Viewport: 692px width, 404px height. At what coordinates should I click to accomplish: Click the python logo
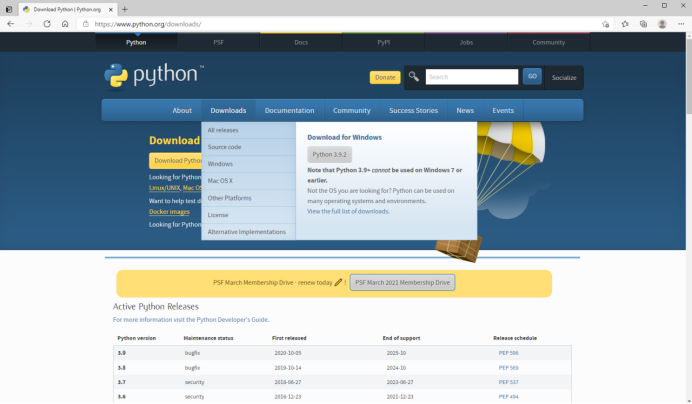click(x=154, y=76)
